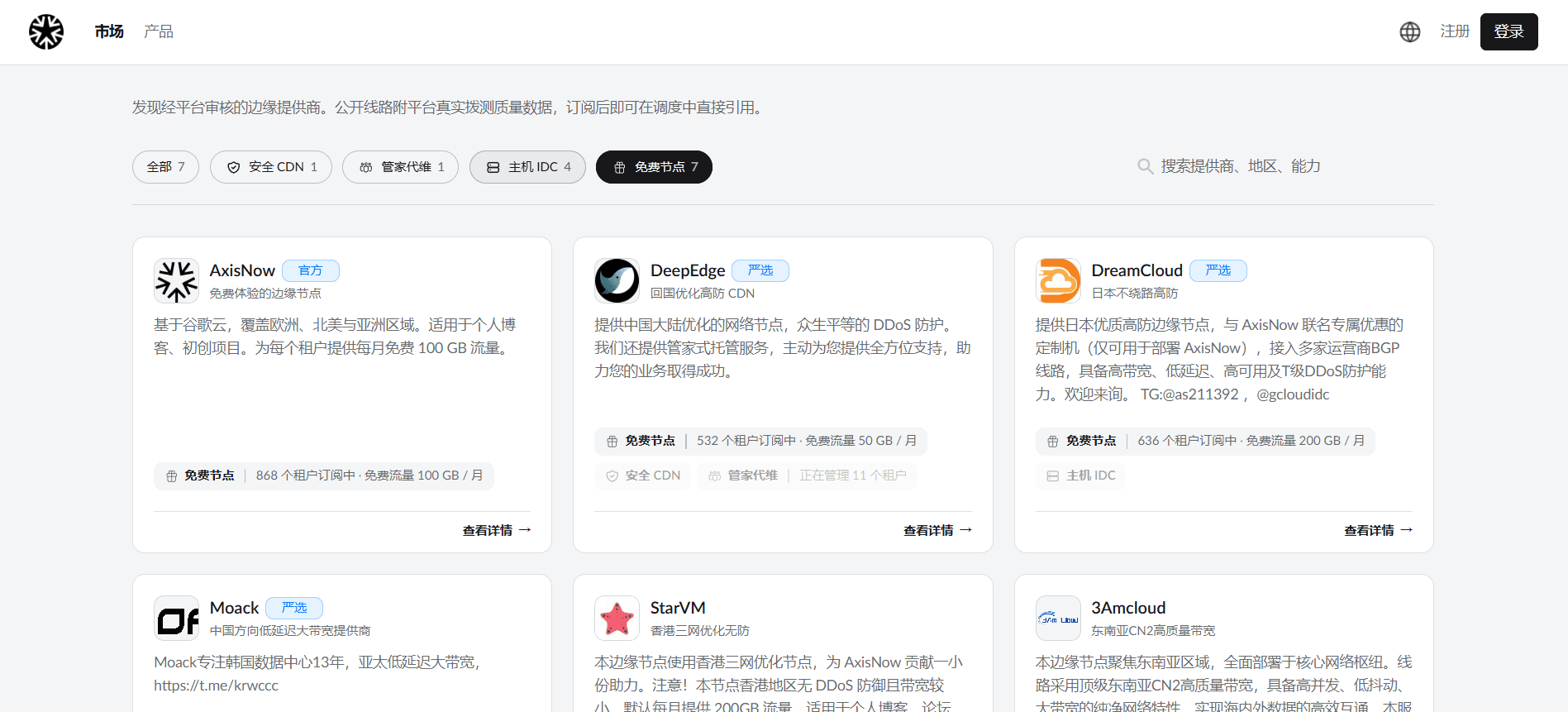
Task: Click the StarVM starfish logo
Action: 617,619
